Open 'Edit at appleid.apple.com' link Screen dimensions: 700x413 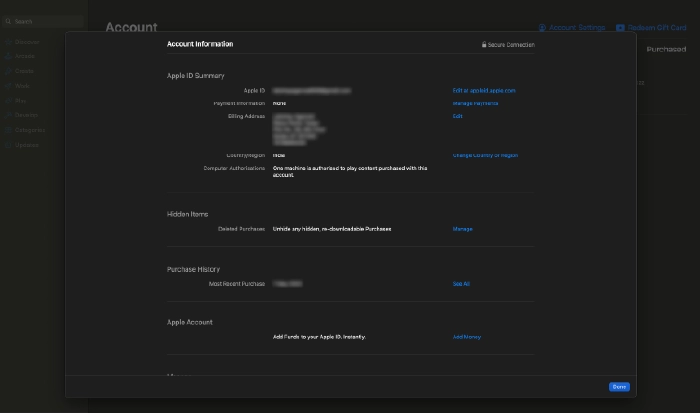pos(483,91)
